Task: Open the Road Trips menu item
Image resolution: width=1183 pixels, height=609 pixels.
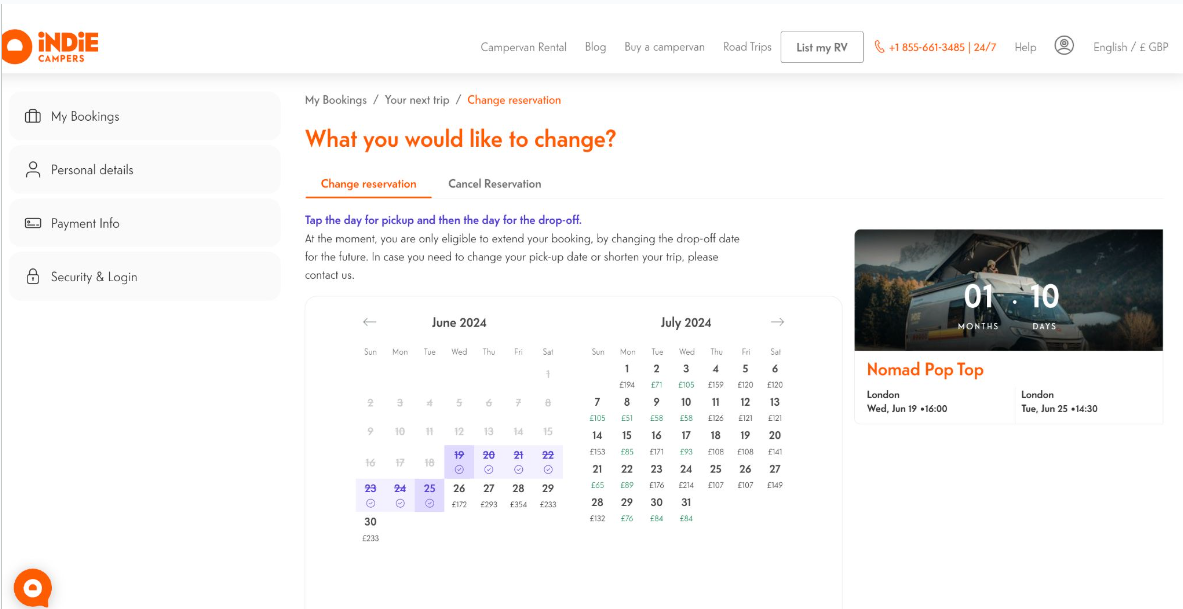Action: click(x=747, y=47)
